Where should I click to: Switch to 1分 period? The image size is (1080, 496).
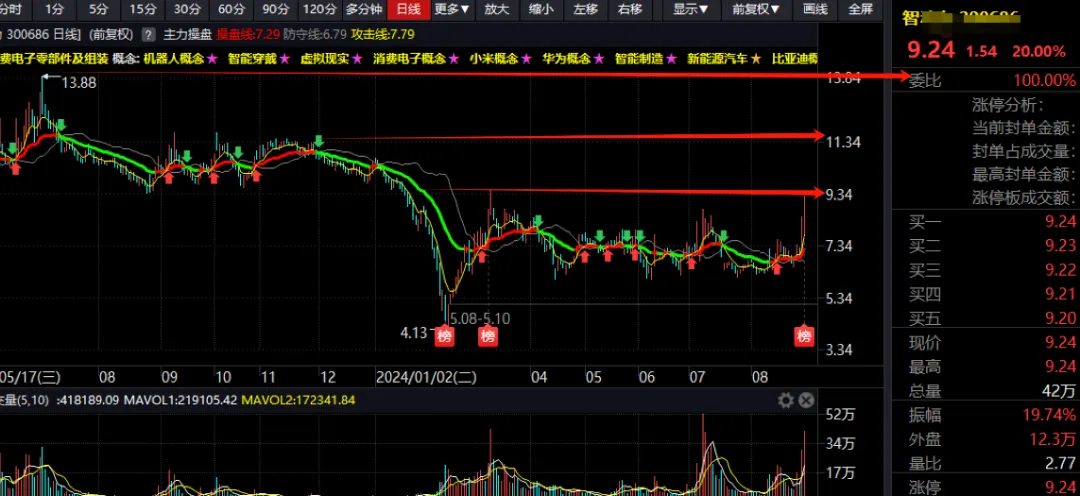pos(55,9)
